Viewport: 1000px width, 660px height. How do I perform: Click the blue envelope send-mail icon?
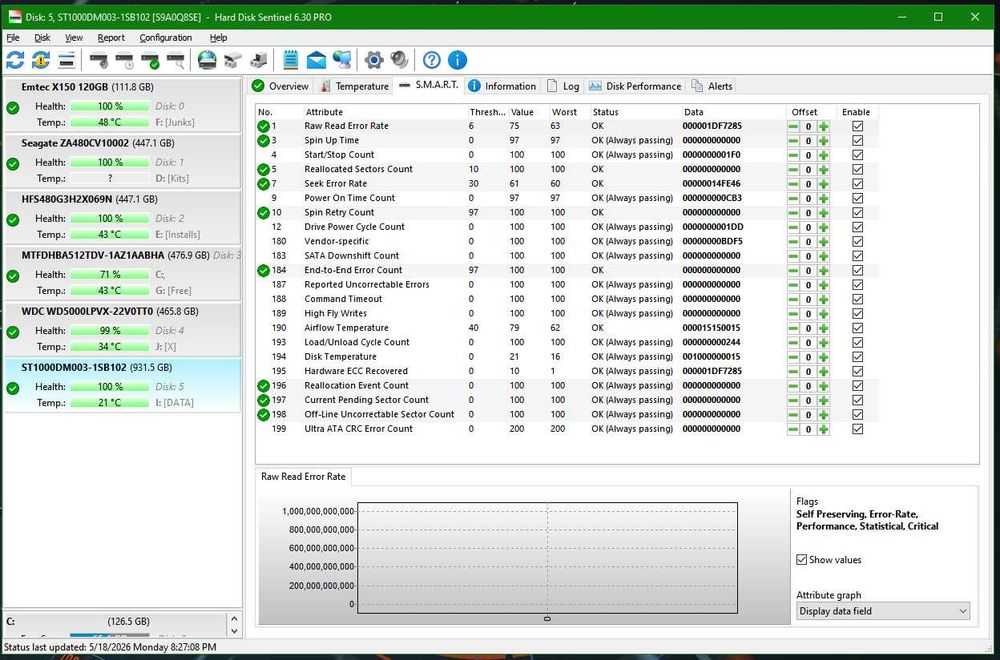pyautogui.click(x=316, y=61)
